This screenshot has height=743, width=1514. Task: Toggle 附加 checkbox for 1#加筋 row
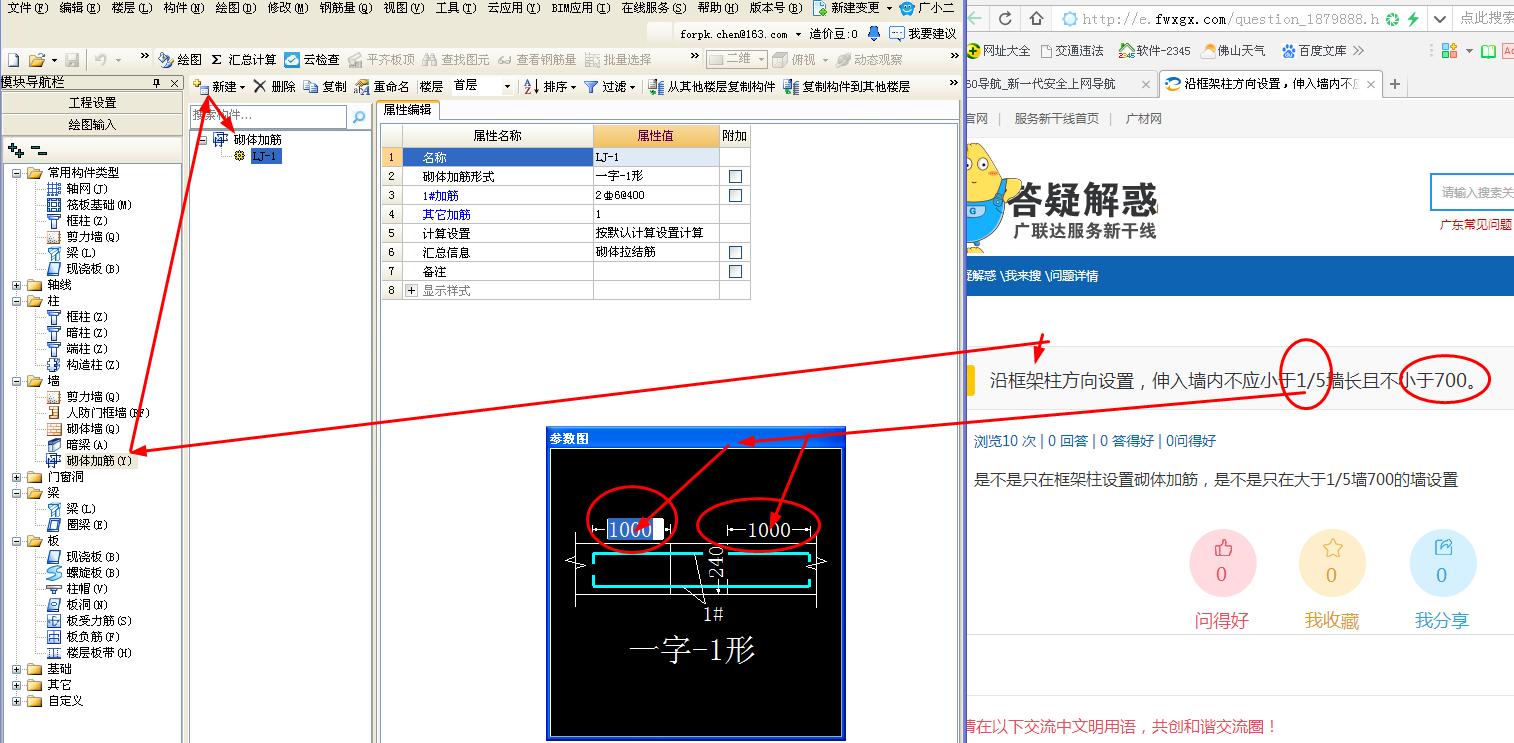[x=735, y=195]
